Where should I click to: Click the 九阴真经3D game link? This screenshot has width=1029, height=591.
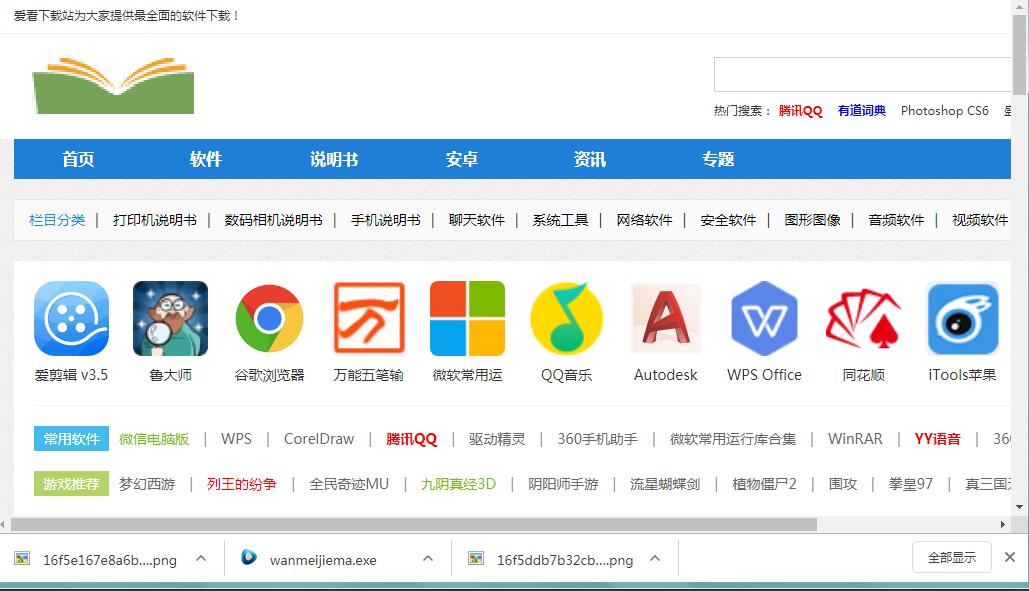458,484
